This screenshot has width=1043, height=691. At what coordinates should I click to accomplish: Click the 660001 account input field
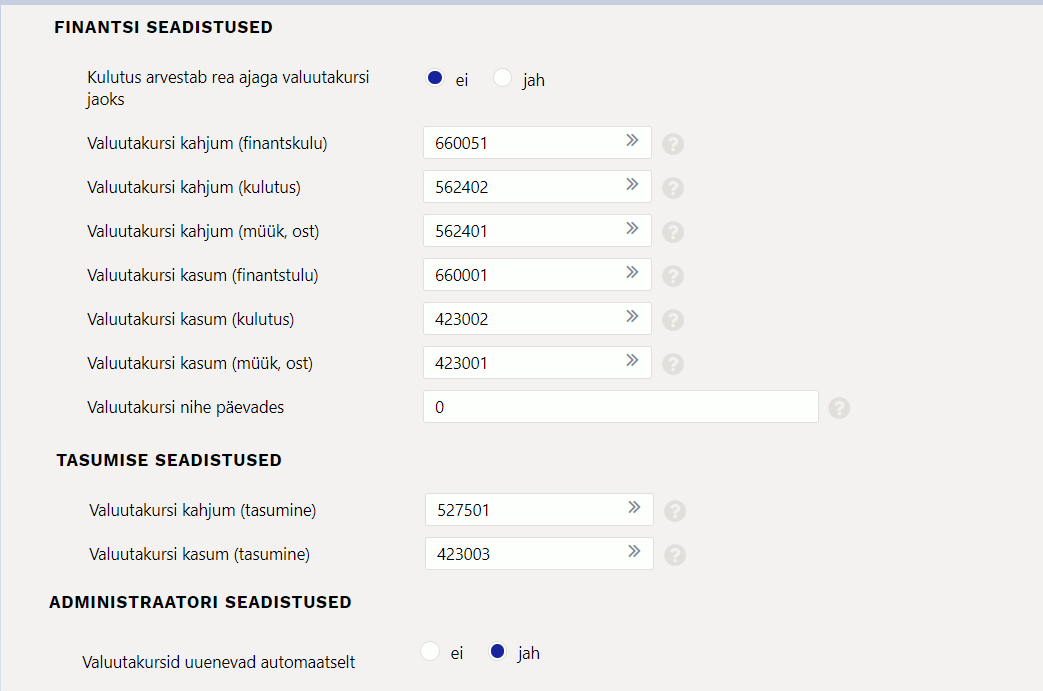(520, 275)
